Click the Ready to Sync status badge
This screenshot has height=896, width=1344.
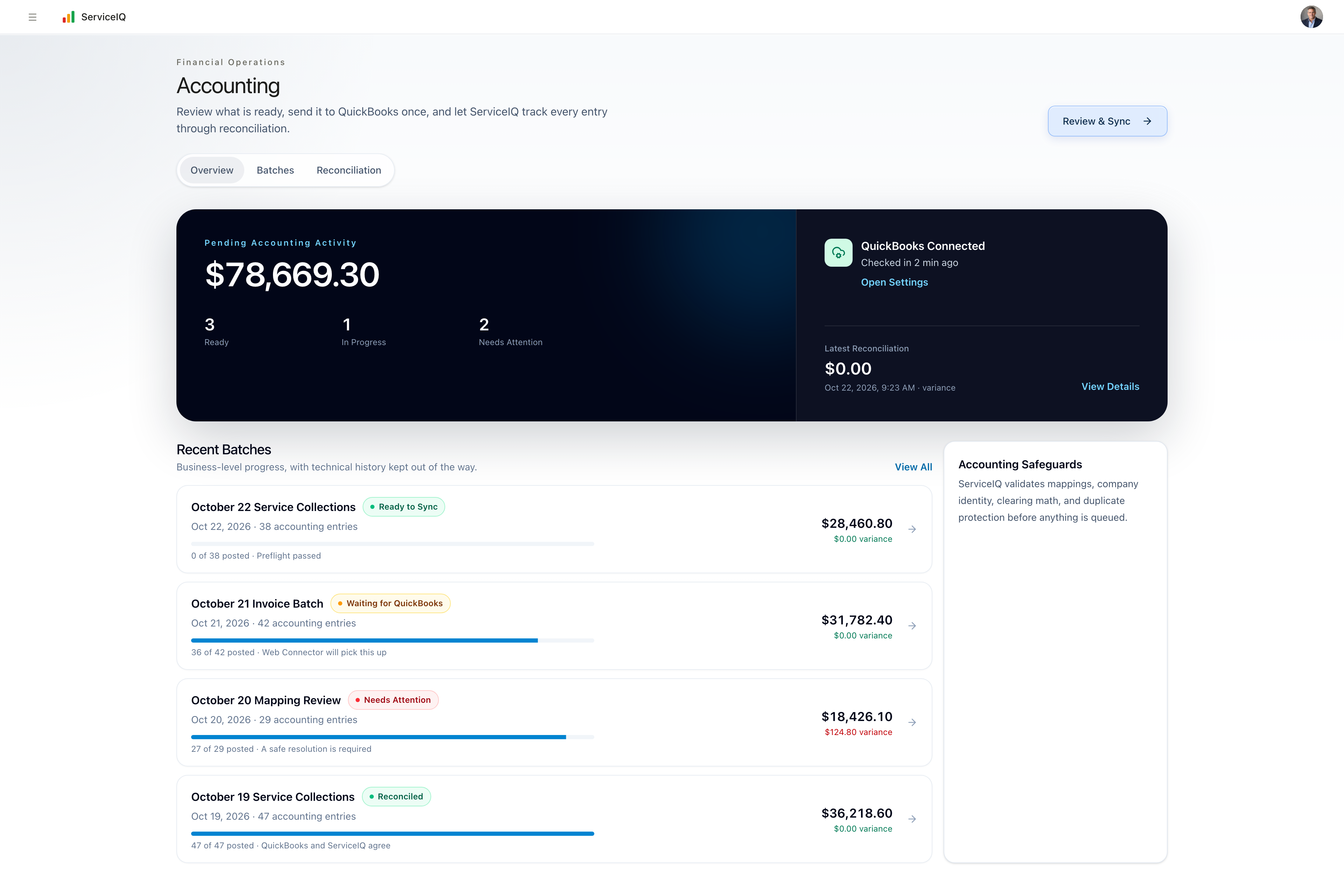click(x=404, y=507)
